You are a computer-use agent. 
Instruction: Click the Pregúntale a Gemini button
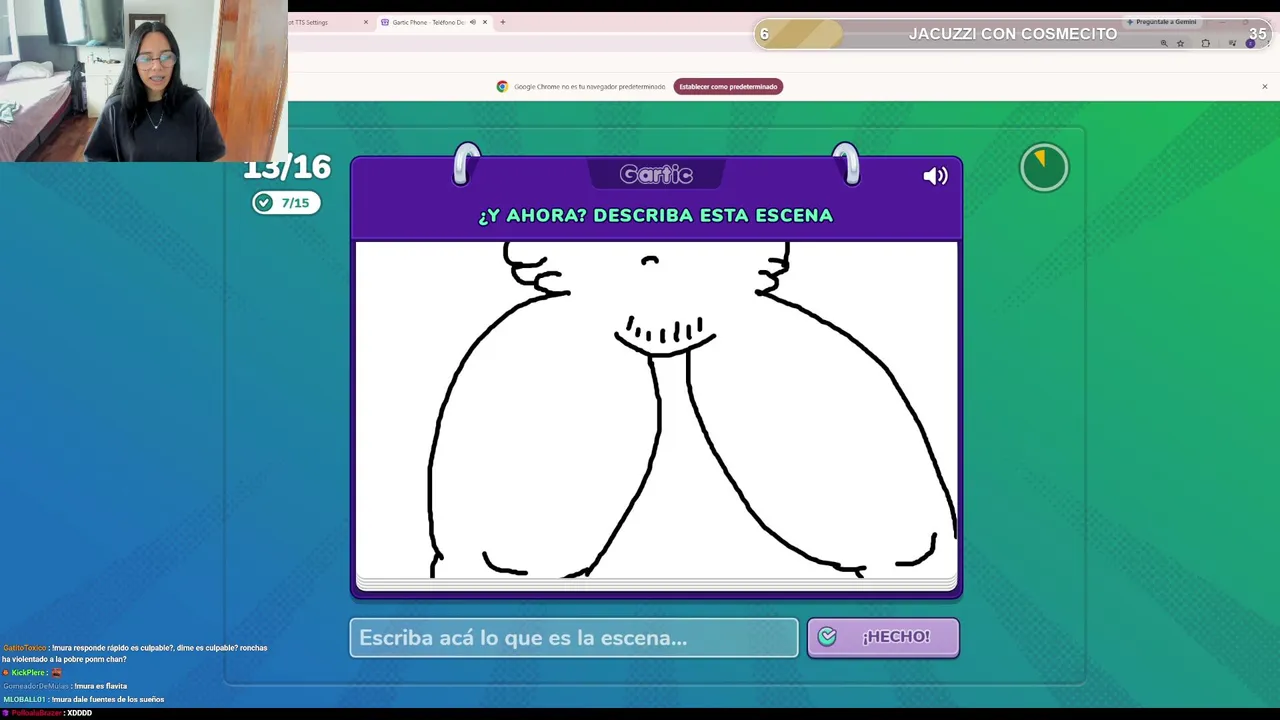[1161, 22]
